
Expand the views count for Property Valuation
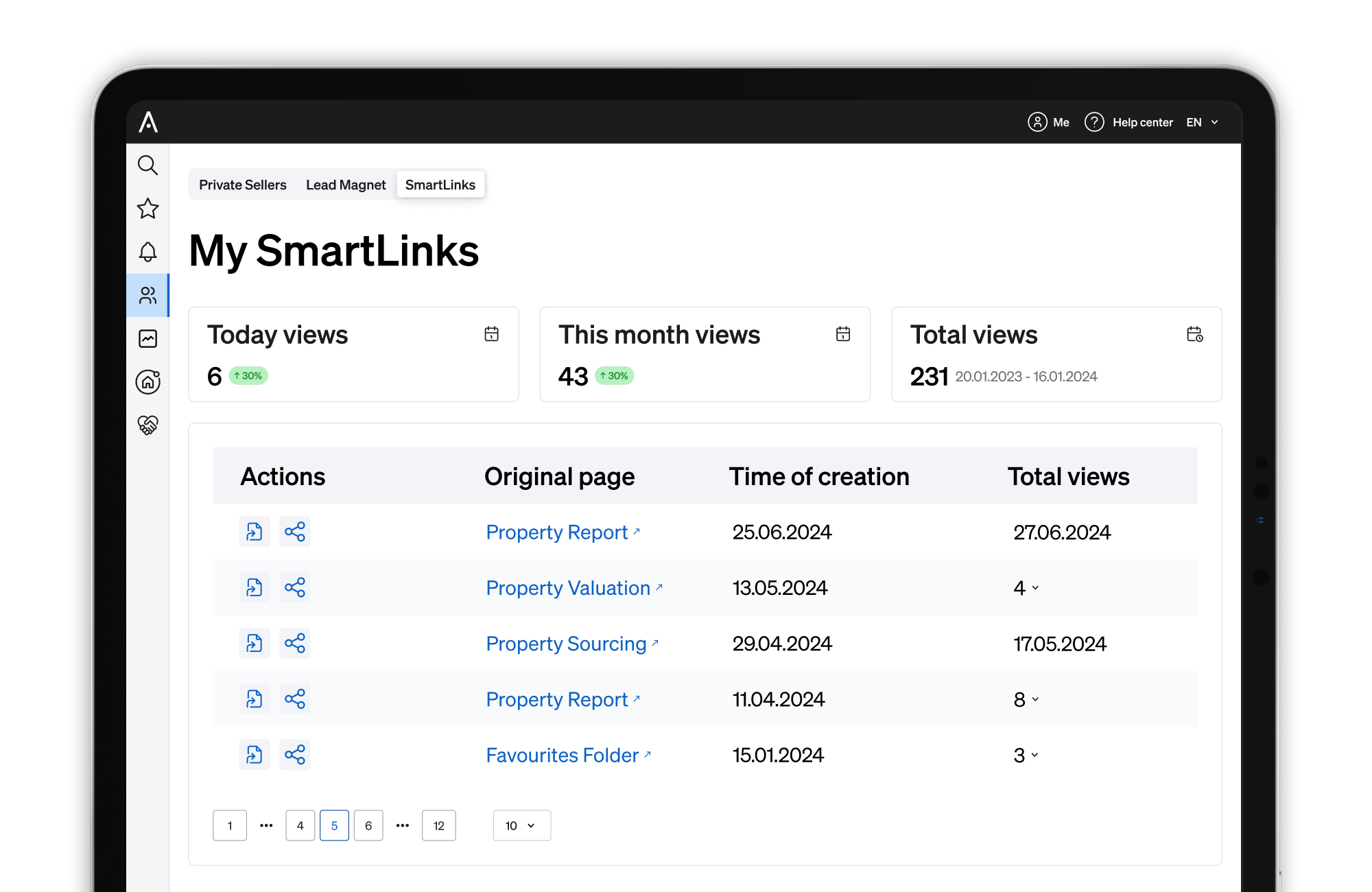pos(1035,589)
